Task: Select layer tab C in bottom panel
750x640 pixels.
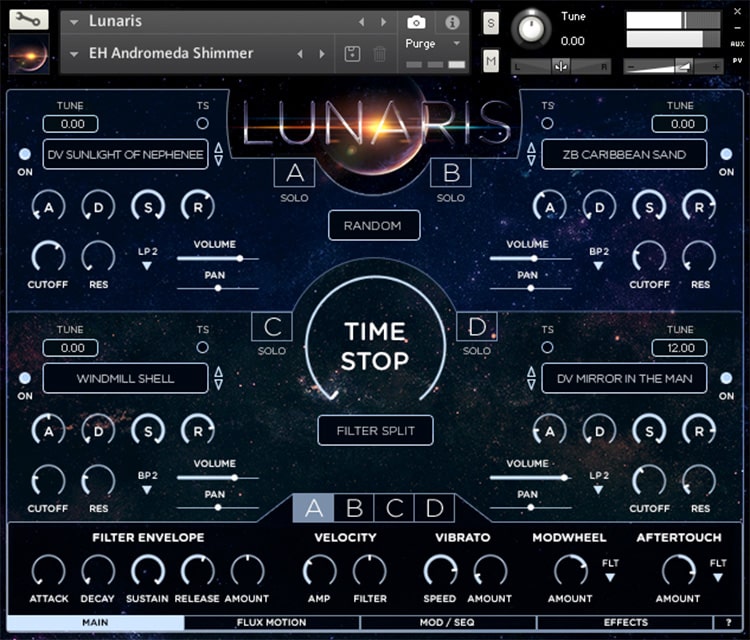Action: click(394, 508)
